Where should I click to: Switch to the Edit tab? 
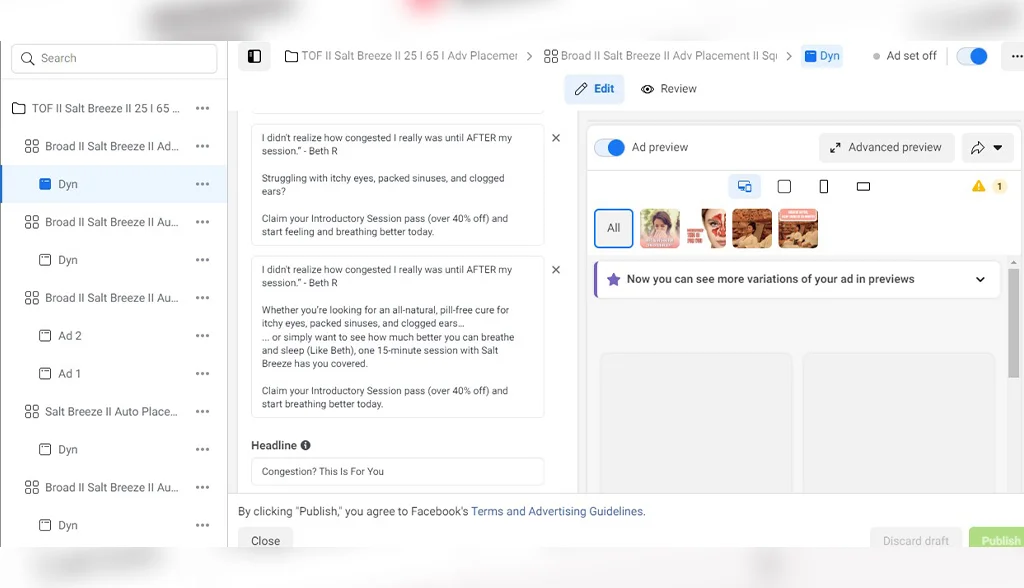pos(594,89)
